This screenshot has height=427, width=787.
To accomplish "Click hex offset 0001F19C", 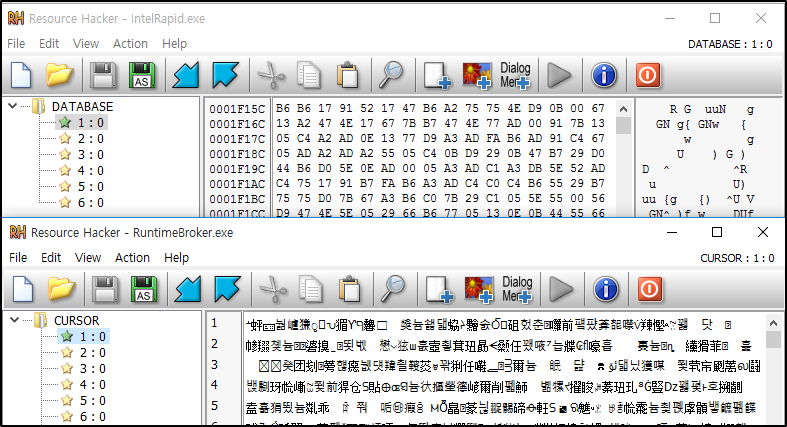I will point(236,169).
